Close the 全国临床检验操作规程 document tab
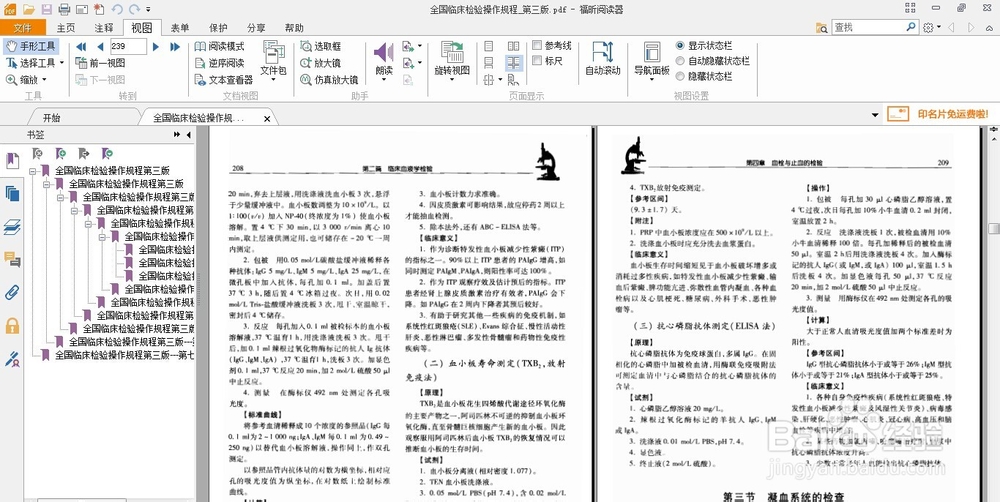The image size is (1000, 502). [x=267, y=119]
